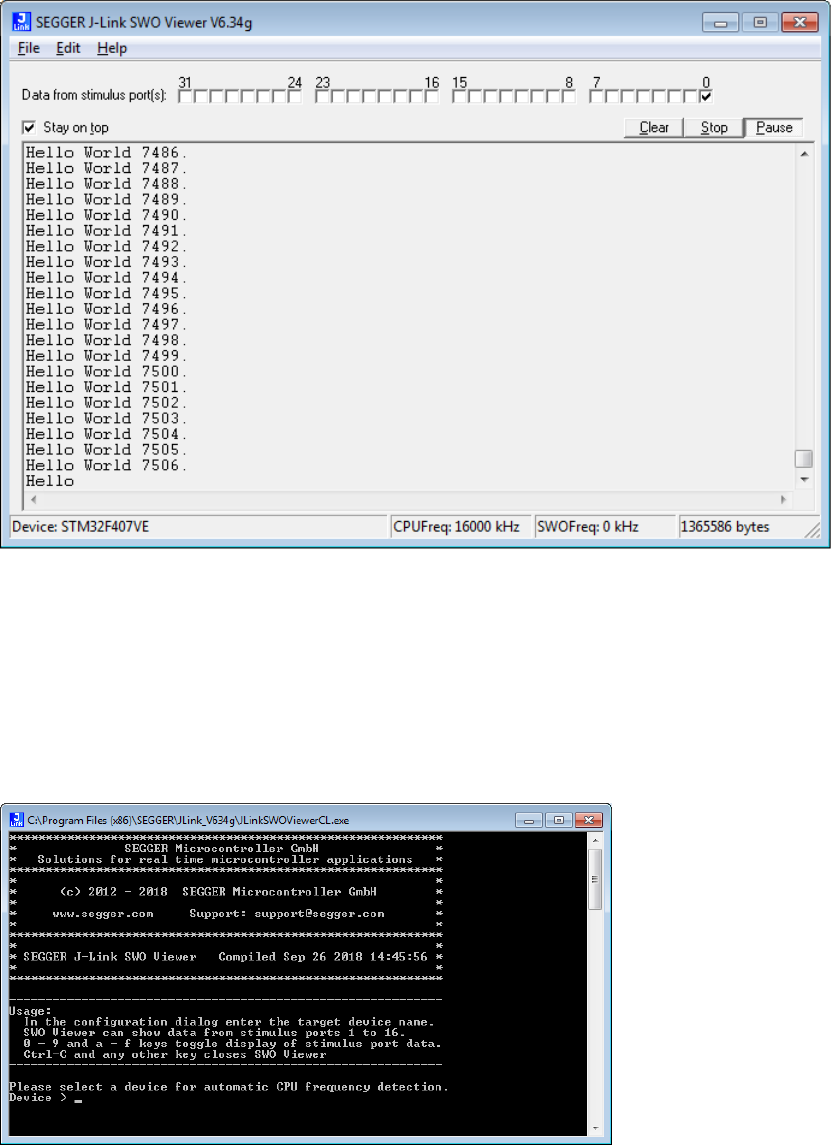Screen dimensions: 832x1146
Task: Click the SWO log vertical scrollbar thumb
Action: coord(803,459)
